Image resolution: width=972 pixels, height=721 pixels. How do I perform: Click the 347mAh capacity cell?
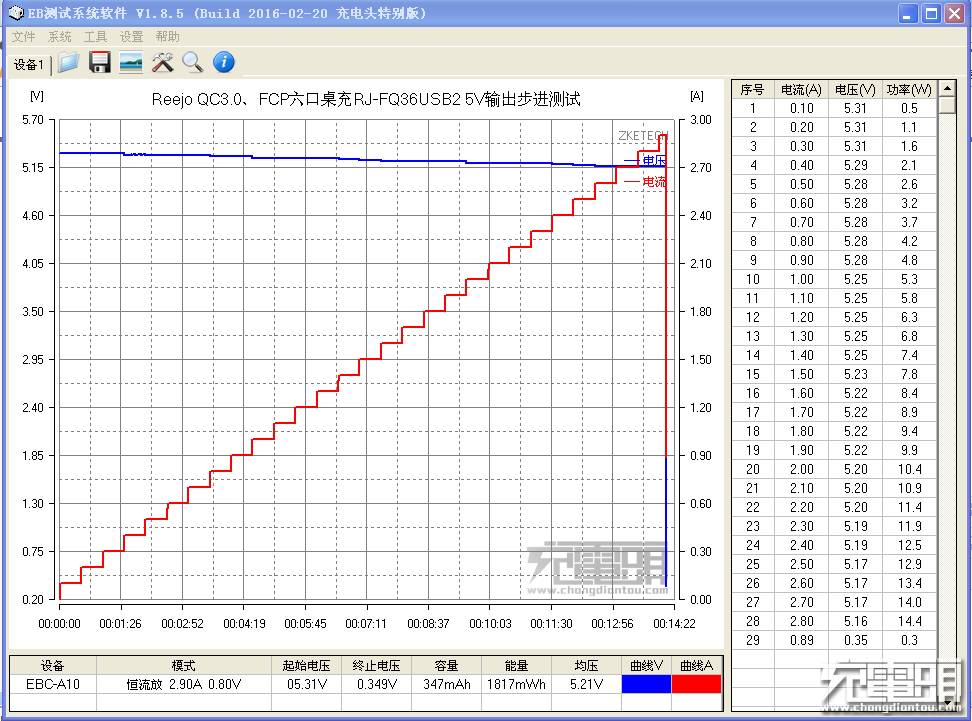click(446, 684)
